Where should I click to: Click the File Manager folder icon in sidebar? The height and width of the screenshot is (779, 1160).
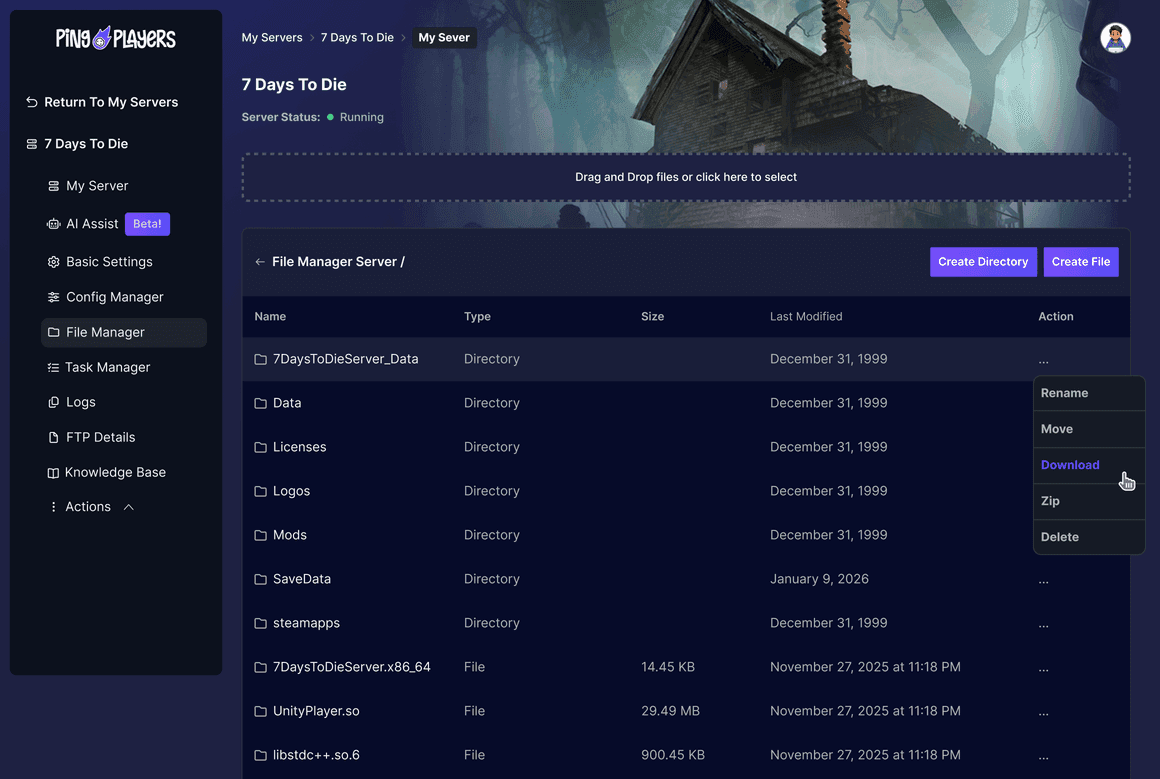click(53, 332)
